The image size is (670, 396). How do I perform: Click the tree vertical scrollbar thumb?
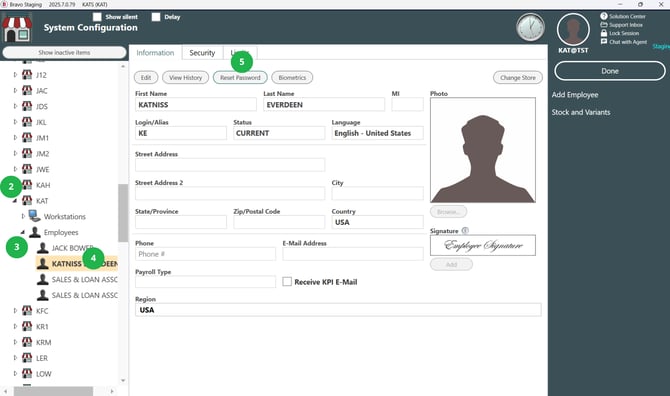click(123, 213)
